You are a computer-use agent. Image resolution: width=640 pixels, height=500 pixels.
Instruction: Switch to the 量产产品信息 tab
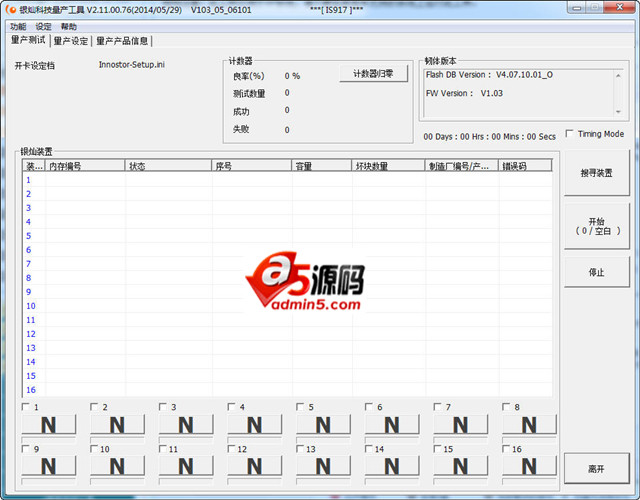pos(122,41)
